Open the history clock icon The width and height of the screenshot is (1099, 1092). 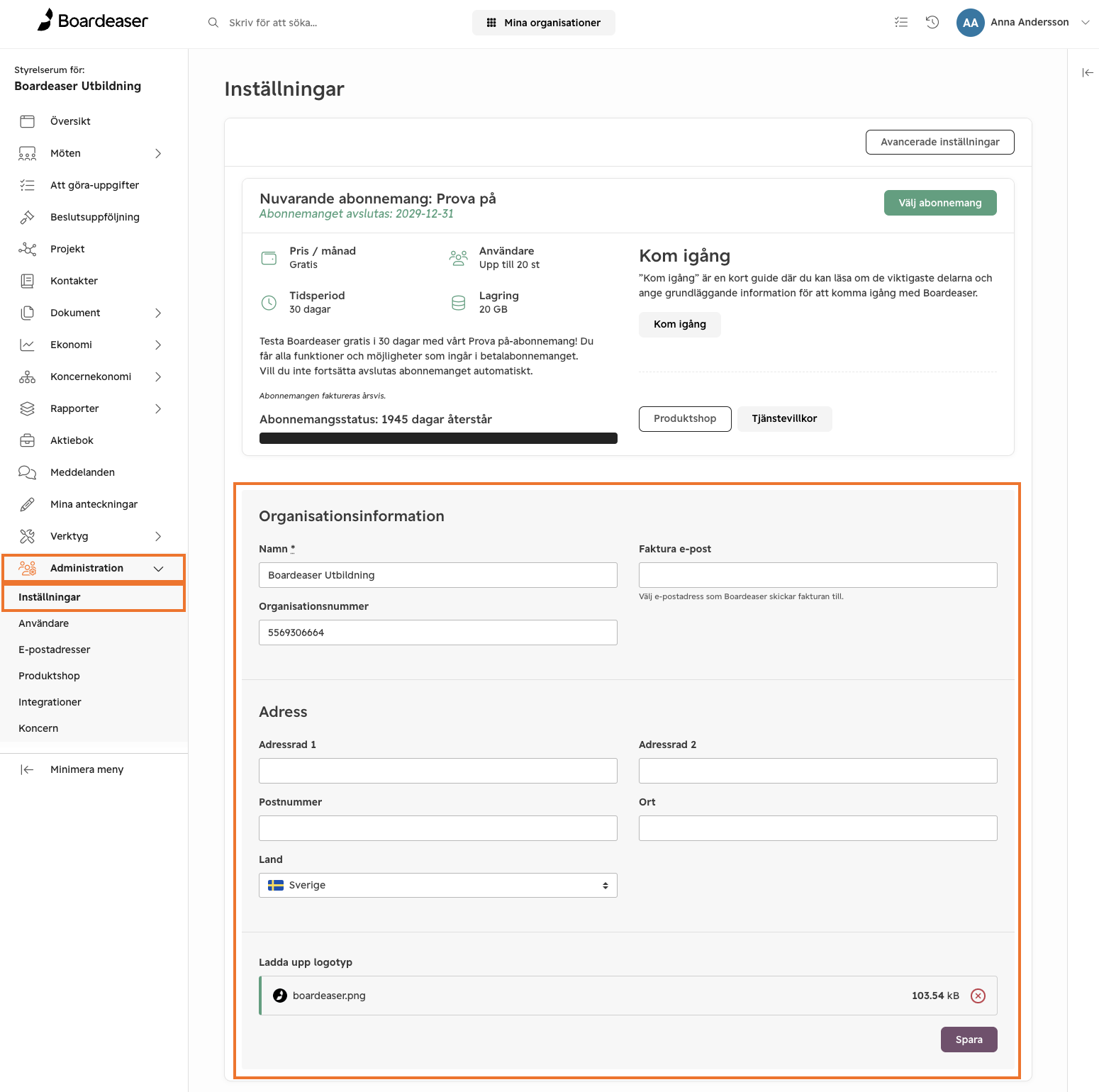pyautogui.click(x=932, y=22)
